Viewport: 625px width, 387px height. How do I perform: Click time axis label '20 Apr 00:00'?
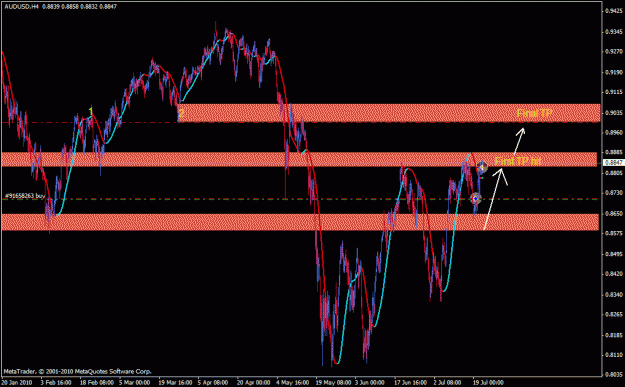(254, 382)
